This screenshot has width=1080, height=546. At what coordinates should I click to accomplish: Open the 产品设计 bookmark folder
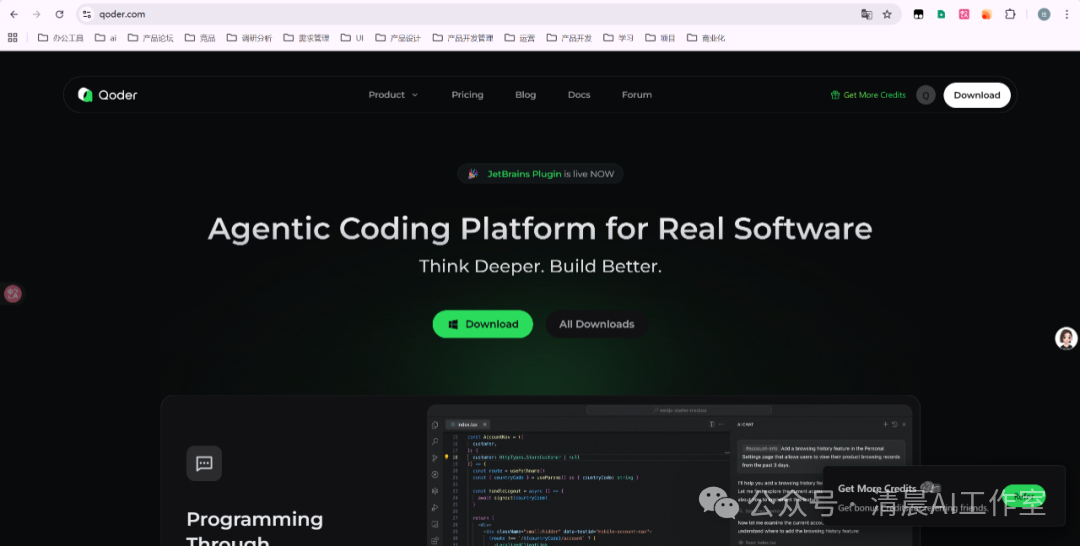click(398, 38)
